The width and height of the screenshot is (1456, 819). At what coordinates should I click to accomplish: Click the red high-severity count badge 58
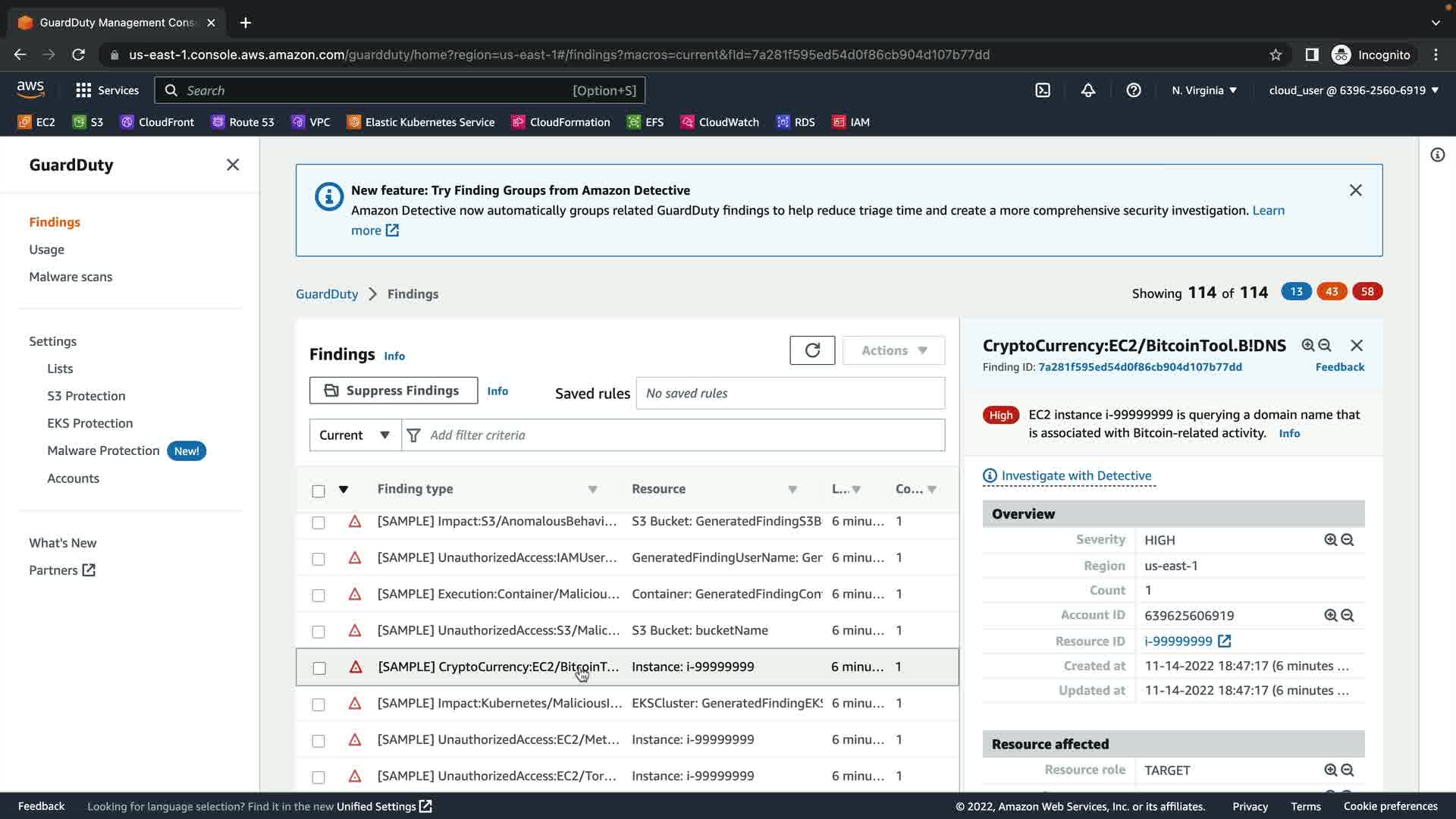(x=1367, y=292)
